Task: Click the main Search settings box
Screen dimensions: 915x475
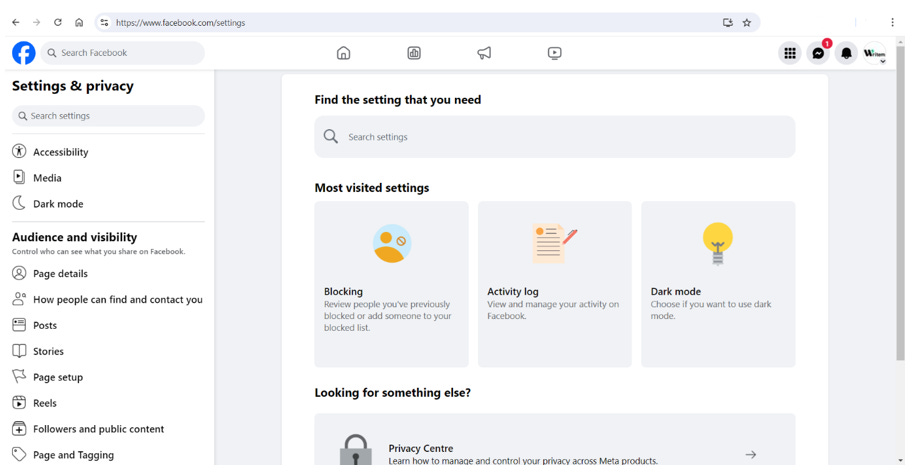Action: [x=554, y=137]
